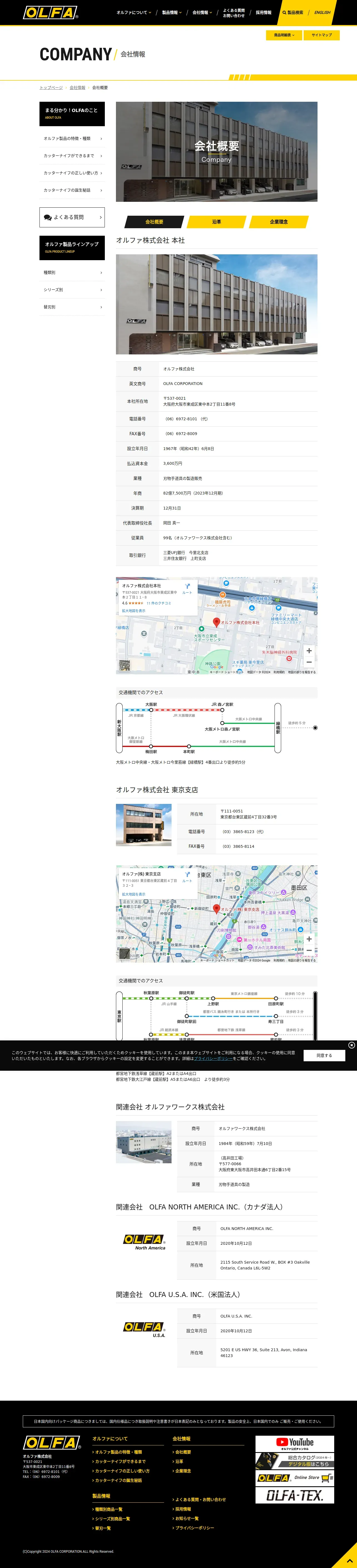Open カッターナイフができるまで in the sidebar
Screen dimensions: 357x1568
pyautogui.click(x=72, y=156)
